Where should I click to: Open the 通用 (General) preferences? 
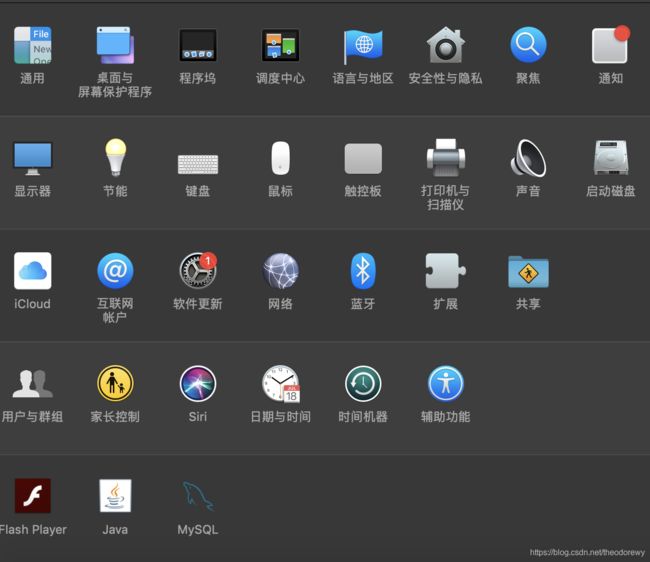[x=32, y=45]
